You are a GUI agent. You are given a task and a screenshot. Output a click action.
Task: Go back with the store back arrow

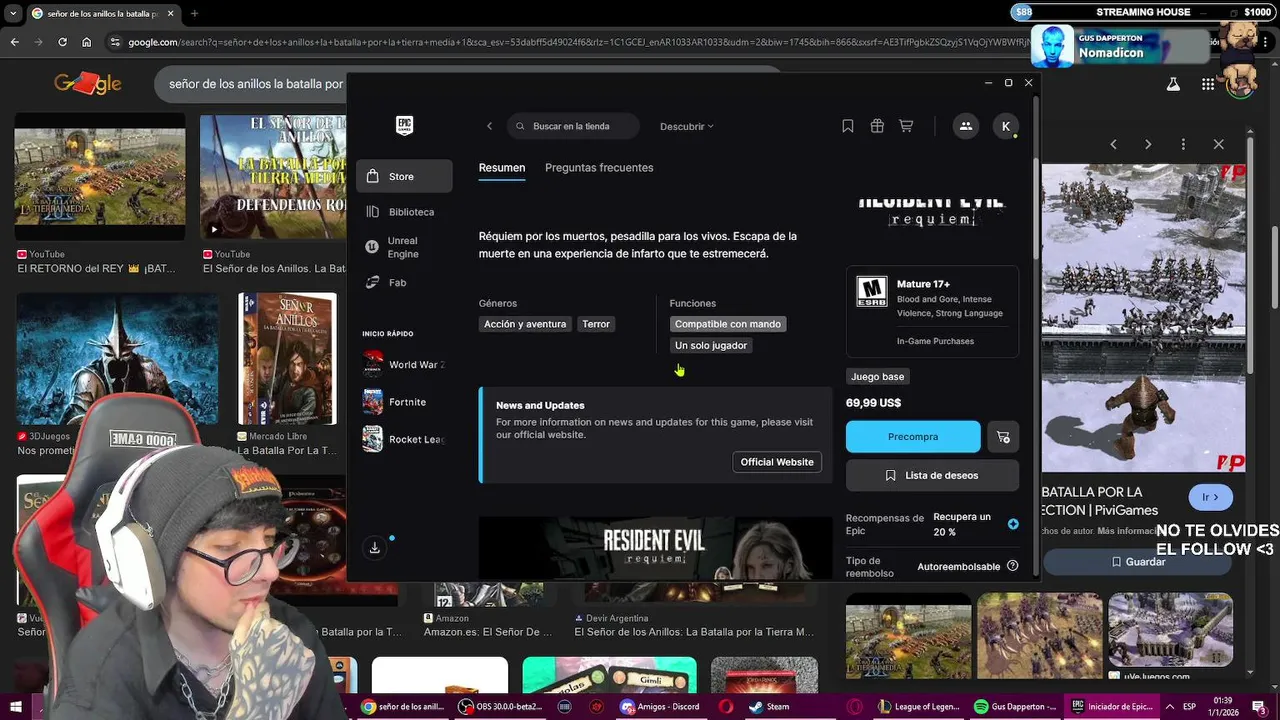pyautogui.click(x=489, y=126)
